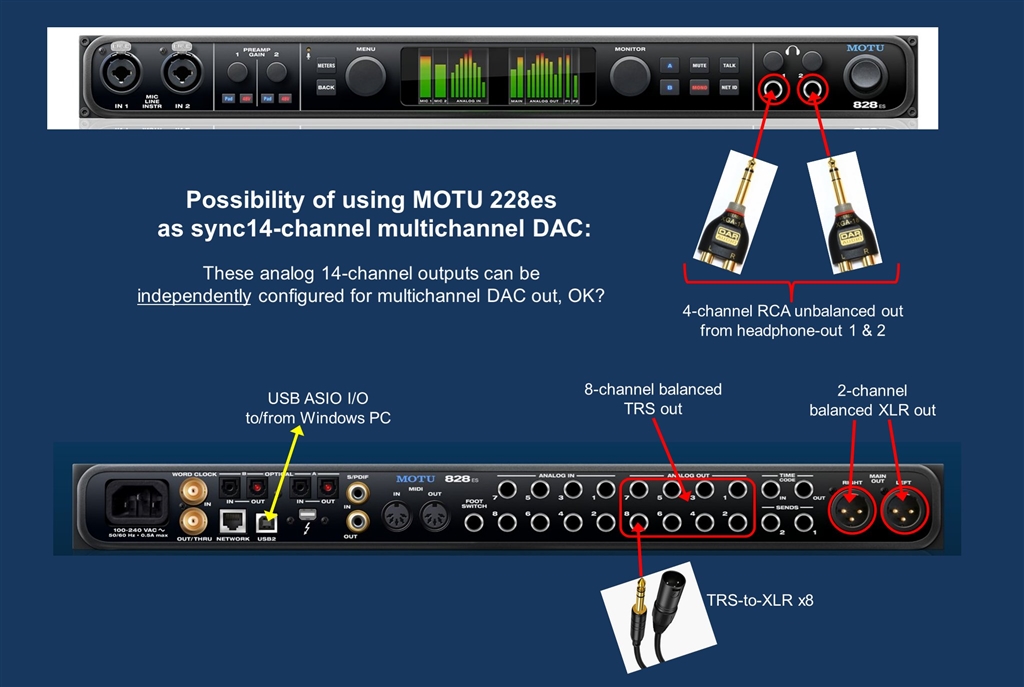Click the BACK button below METERS
This screenshot has height=687, width=1024.
pos(326,87)
